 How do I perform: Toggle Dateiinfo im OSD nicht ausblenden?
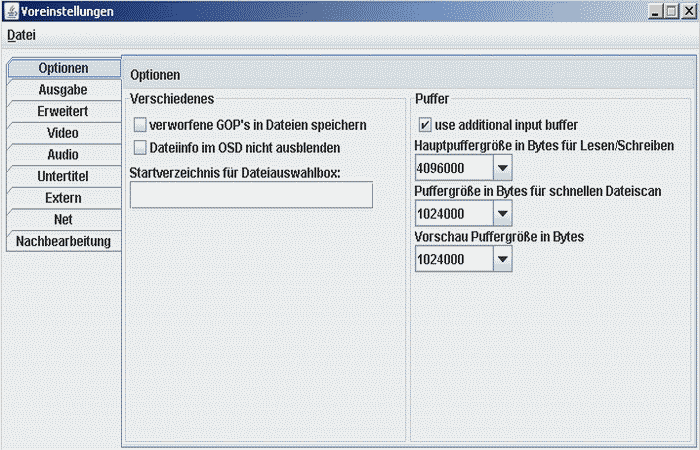(x=141, y=147)
